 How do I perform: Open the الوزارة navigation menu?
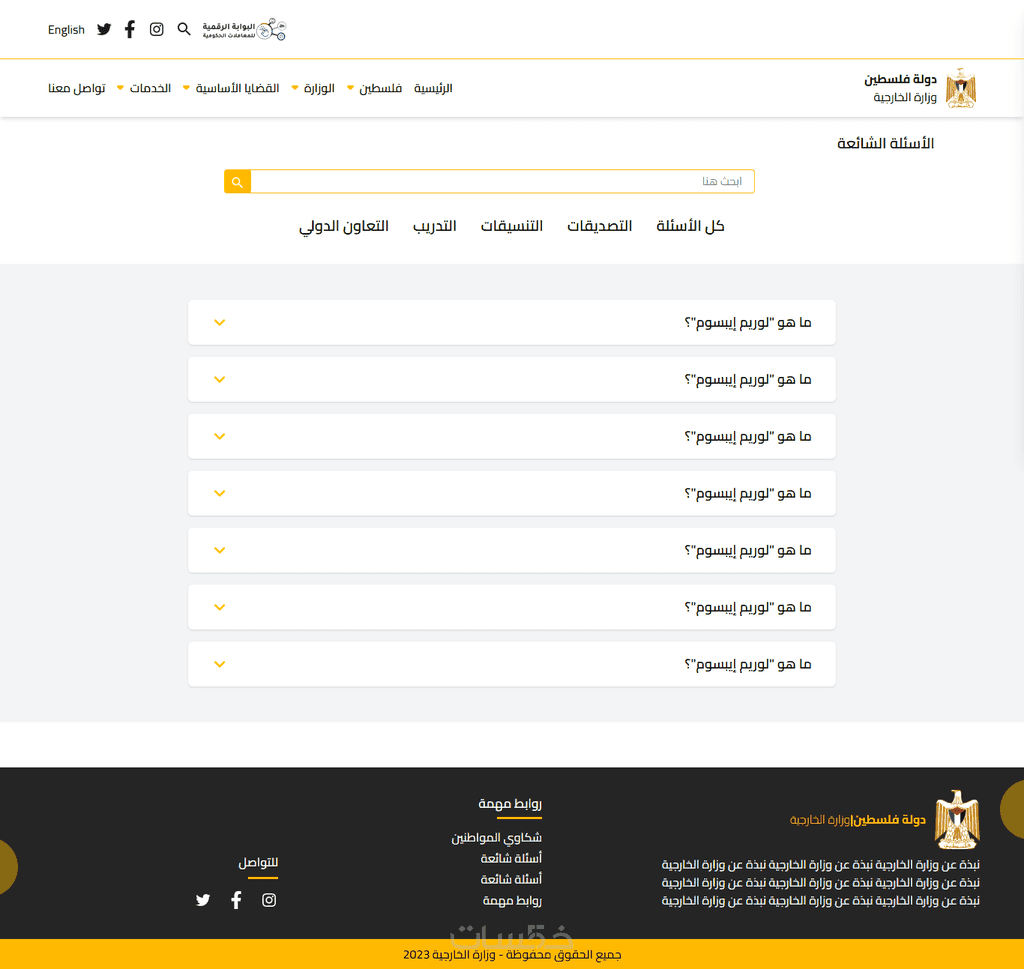(319, 88)
